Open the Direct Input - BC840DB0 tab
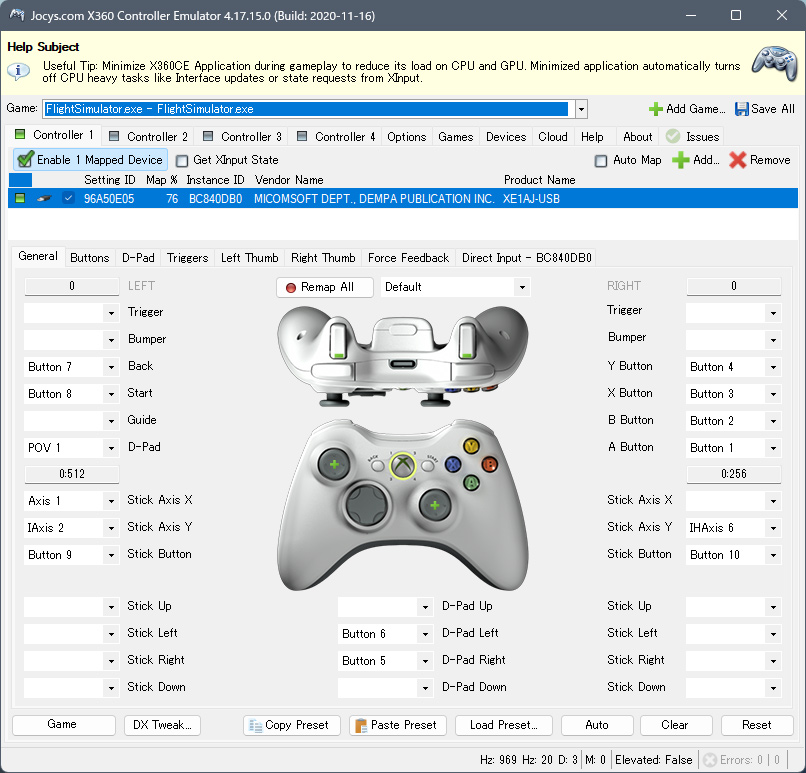Image resolution: width=806 pixels, height=773 pixels. [526, 257]
